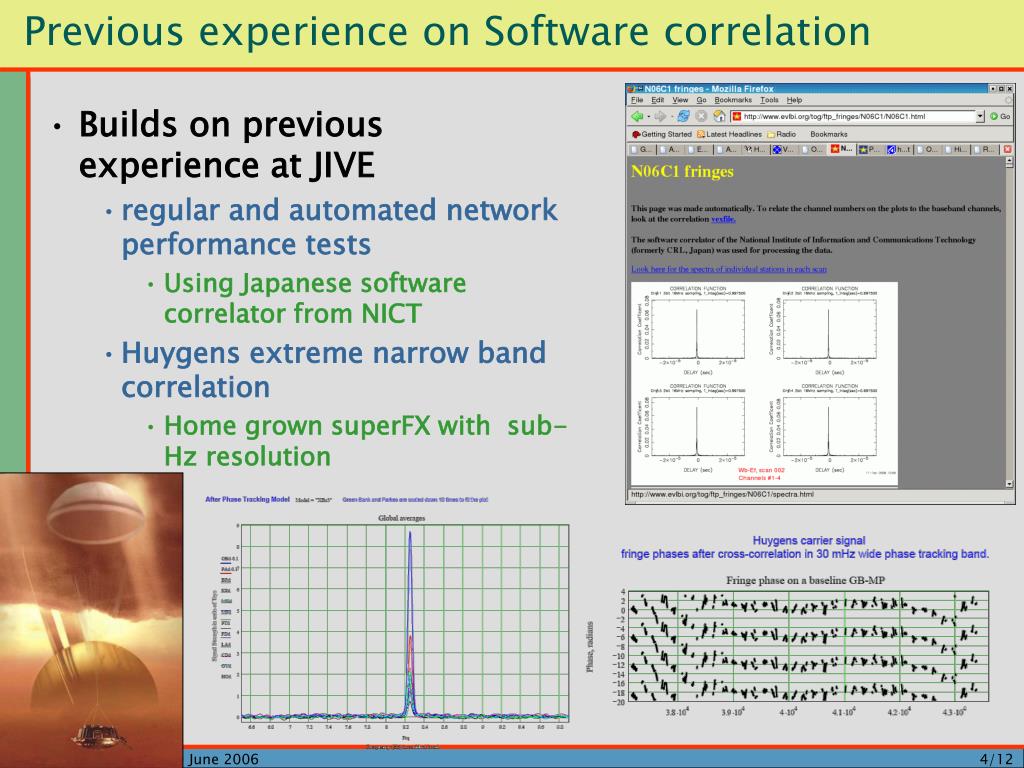Open the Radio bookmarks folder
The height and width of the screenshot is (768, 1024).
[782, 134]
